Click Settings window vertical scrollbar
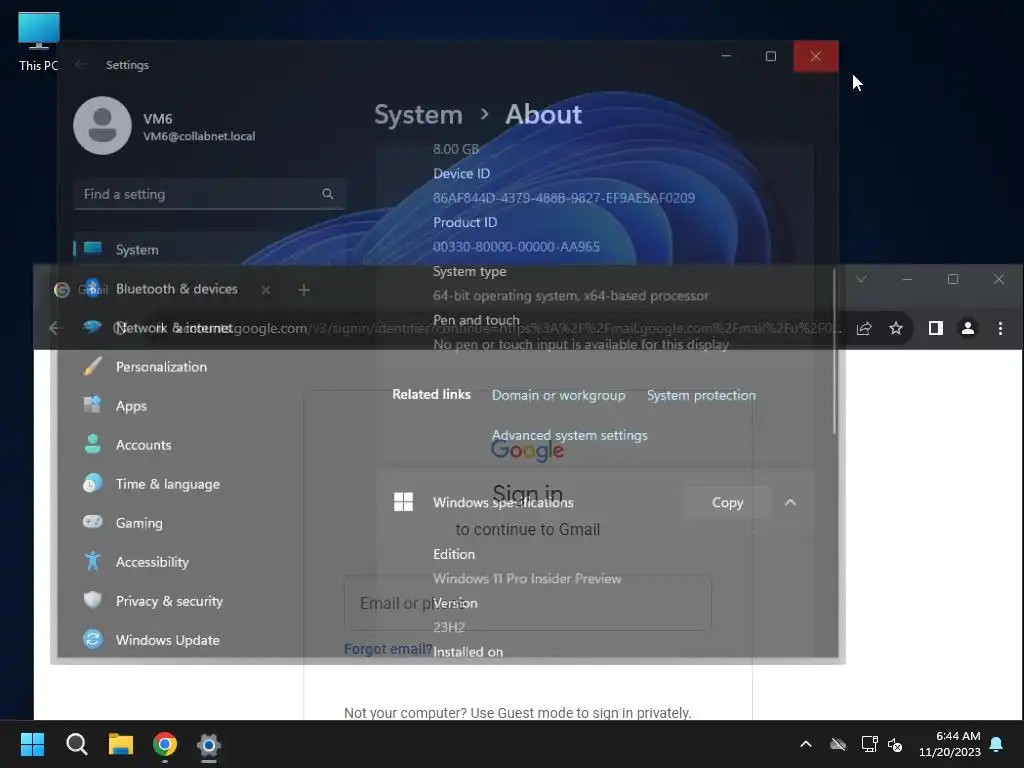 pyautogui.click(x=833, y=351)
